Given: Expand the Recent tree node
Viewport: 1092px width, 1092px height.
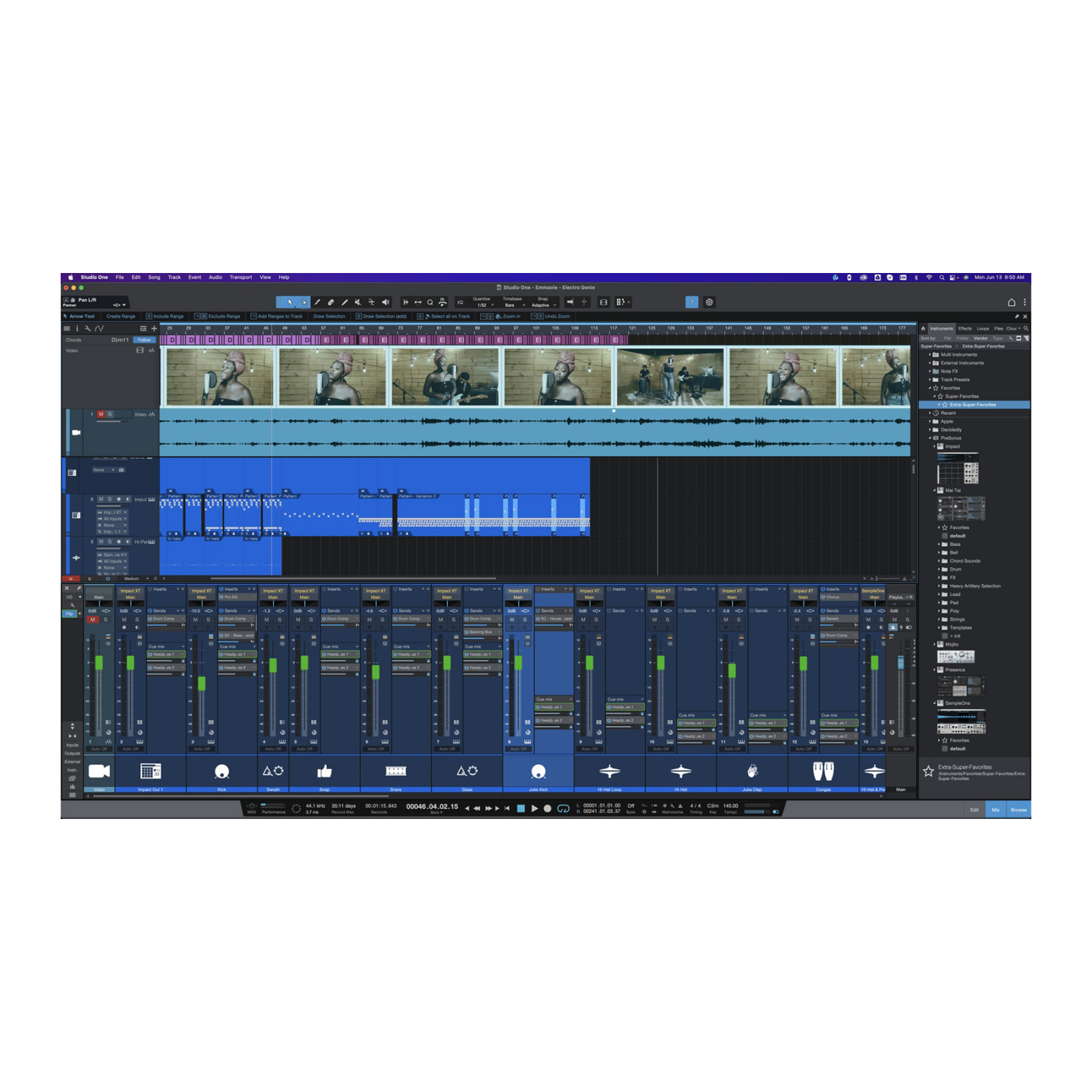Looking at the screenshot, I should point(930,413).
